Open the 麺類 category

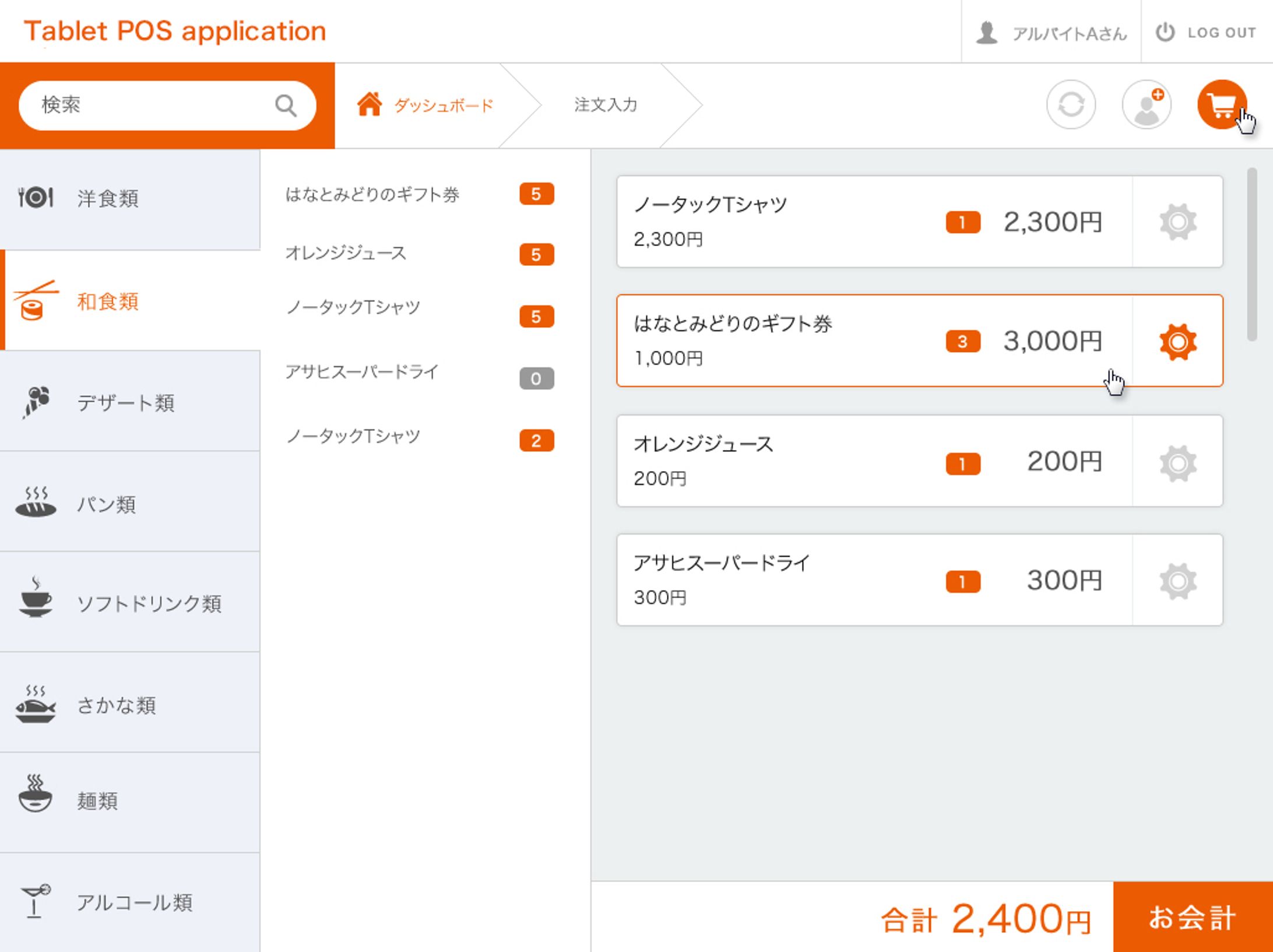click(130, 803)
